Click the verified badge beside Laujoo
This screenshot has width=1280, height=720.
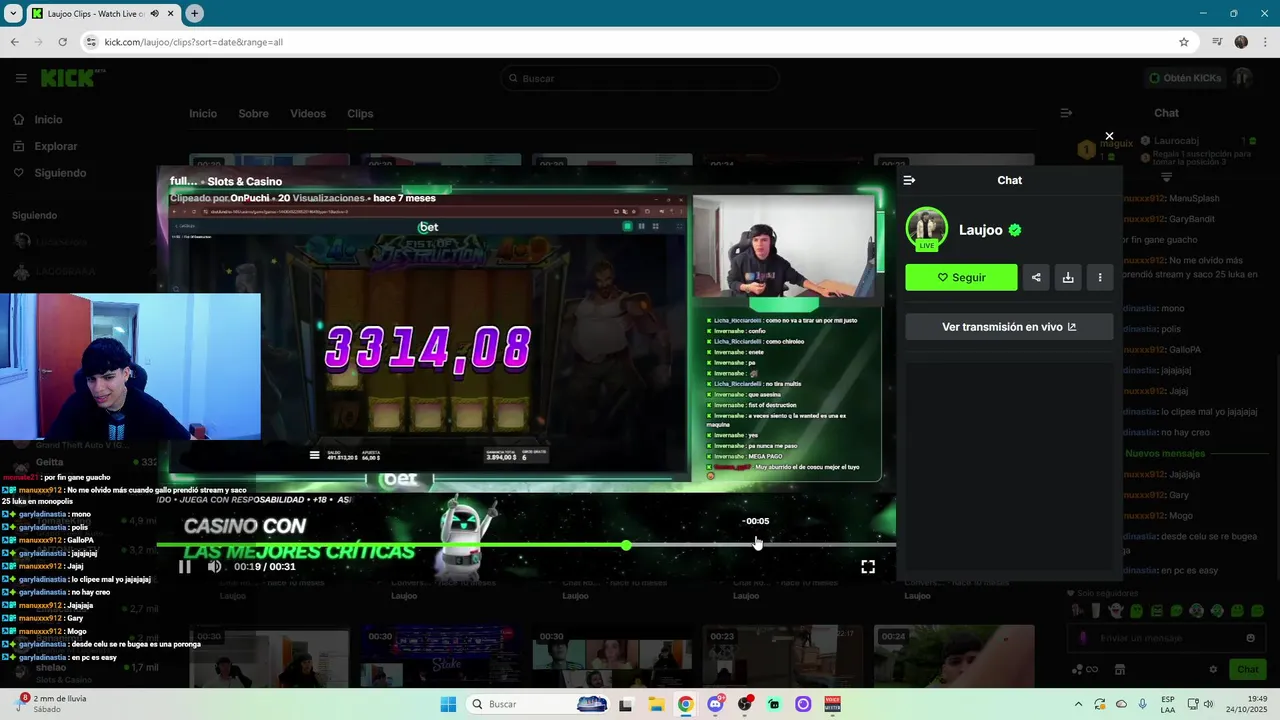1015,230
